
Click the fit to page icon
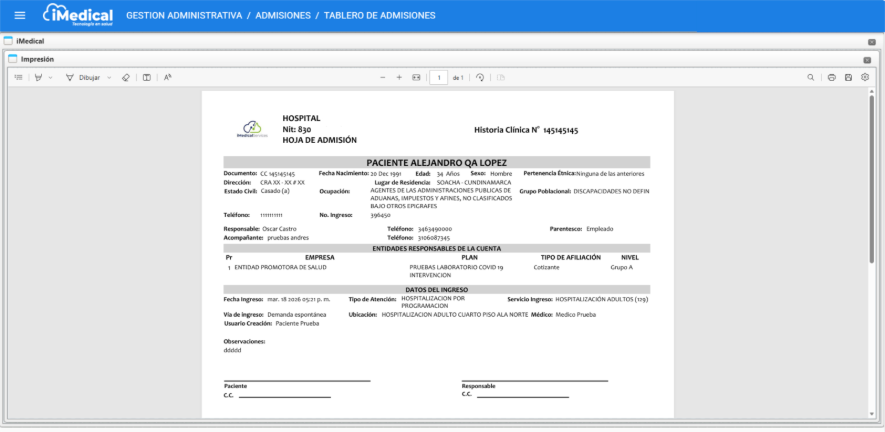pos(416,77)
